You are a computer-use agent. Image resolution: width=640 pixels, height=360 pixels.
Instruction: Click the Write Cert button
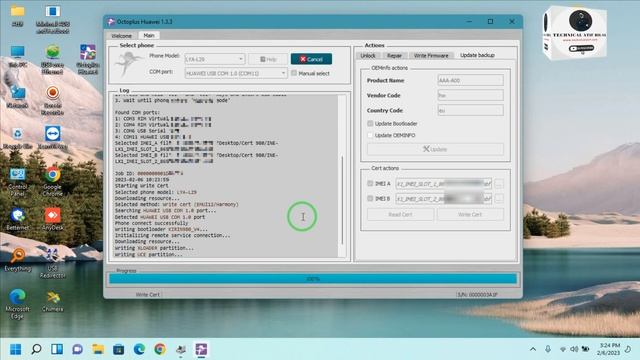point(470,214)
